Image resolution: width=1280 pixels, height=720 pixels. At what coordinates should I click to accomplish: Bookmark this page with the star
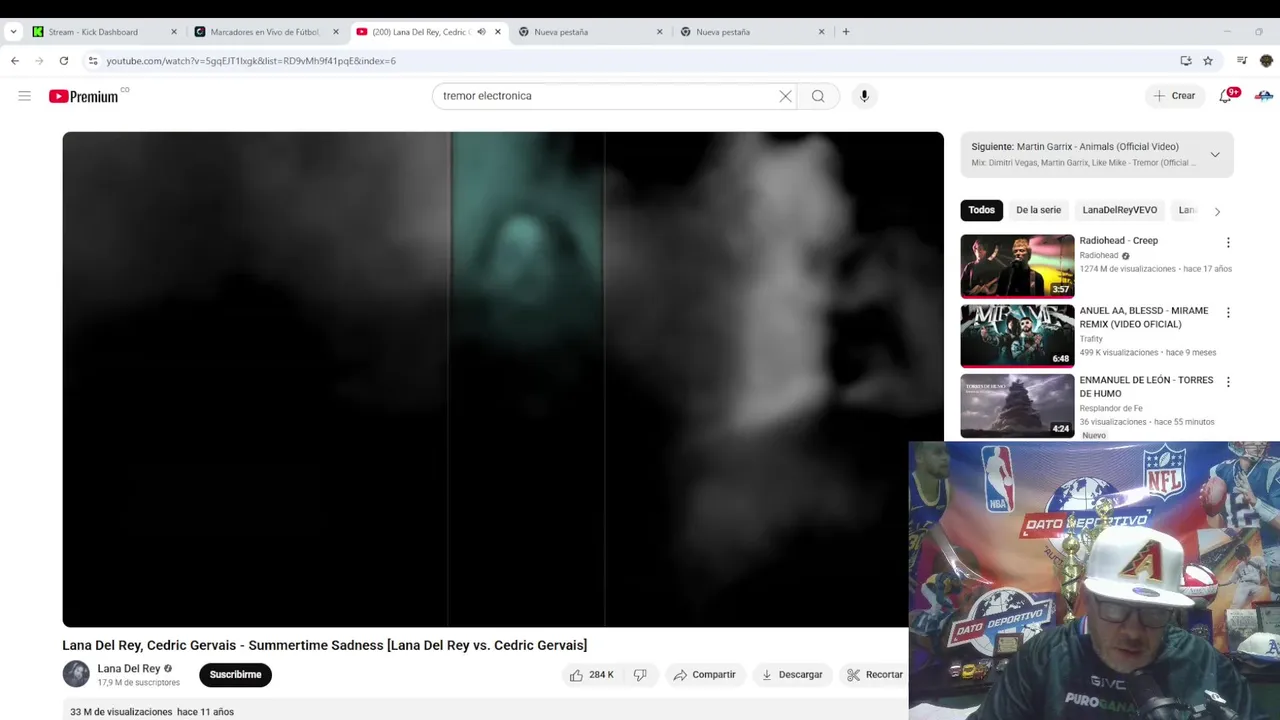point(1208,61)
